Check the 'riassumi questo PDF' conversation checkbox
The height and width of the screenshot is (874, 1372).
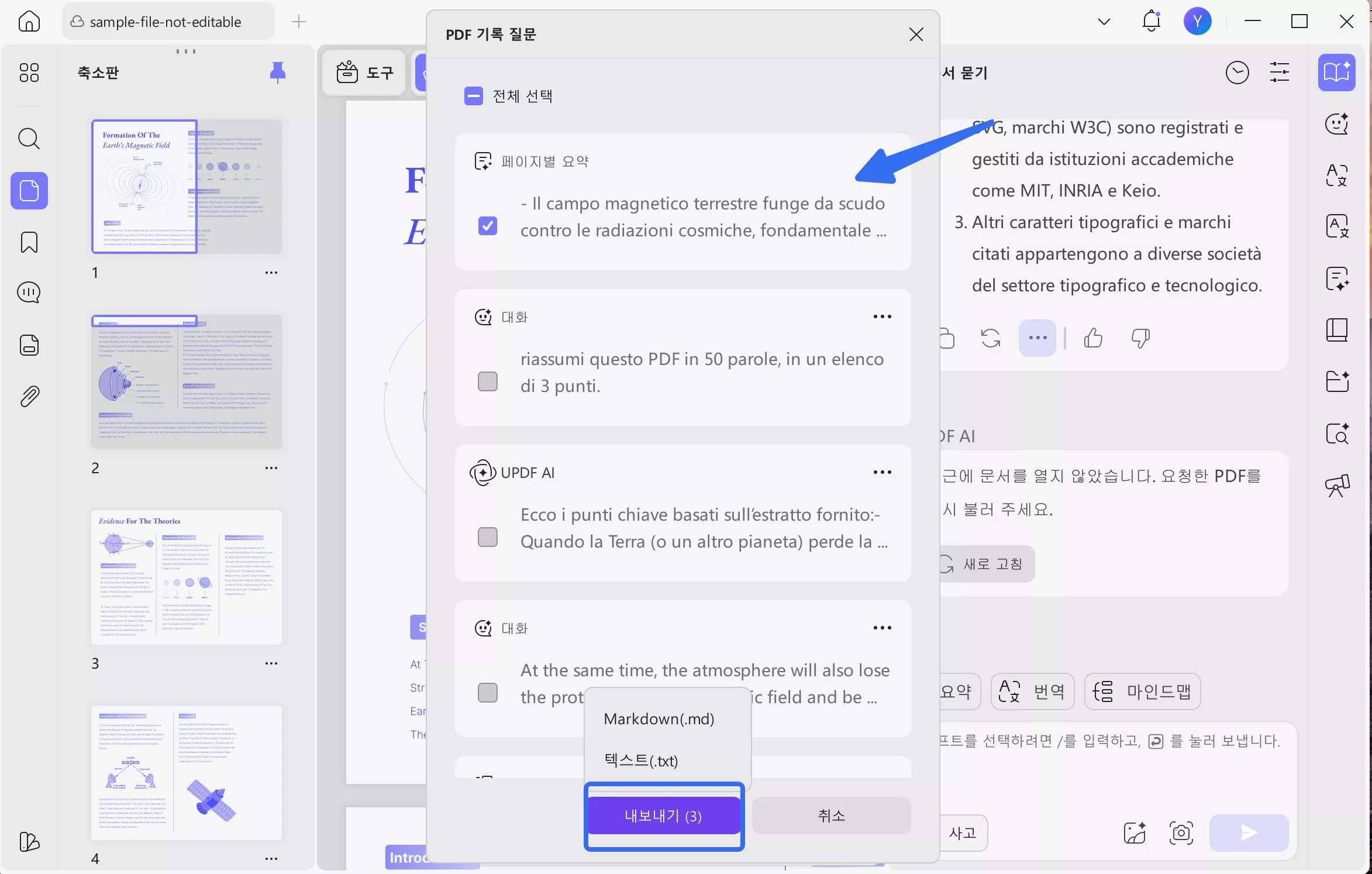pyautogui.click(x=487, y=381)
